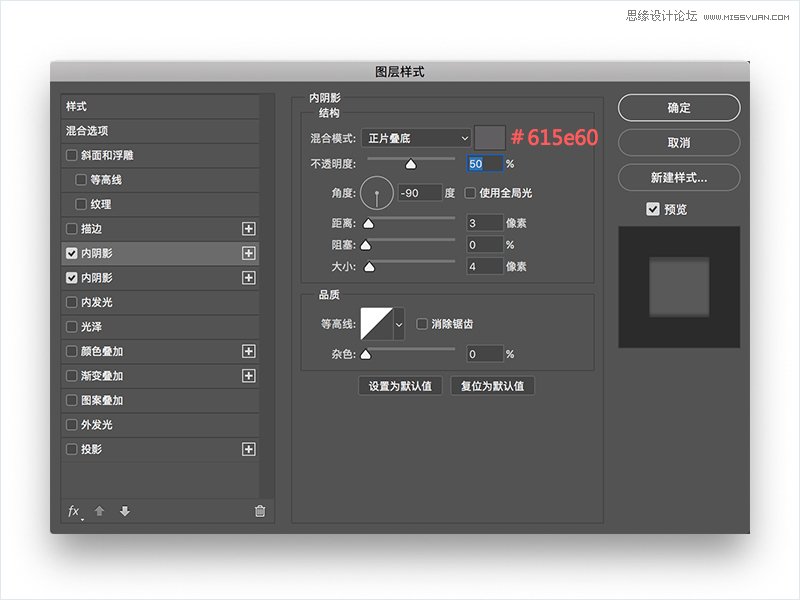Focus the 距离 field showing 3
This screenshot has height=600, width=800.
coord(485,223)
